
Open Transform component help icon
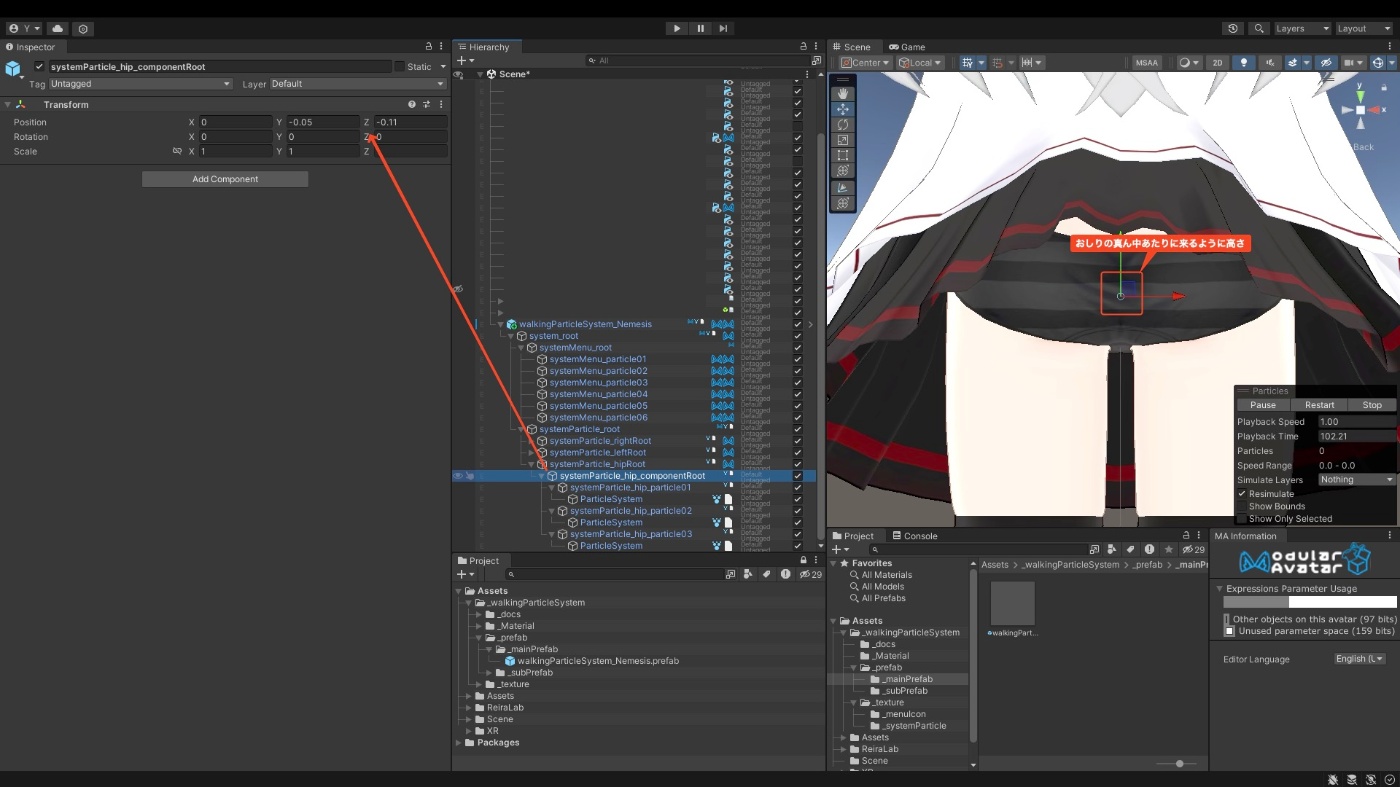point(411,104)
